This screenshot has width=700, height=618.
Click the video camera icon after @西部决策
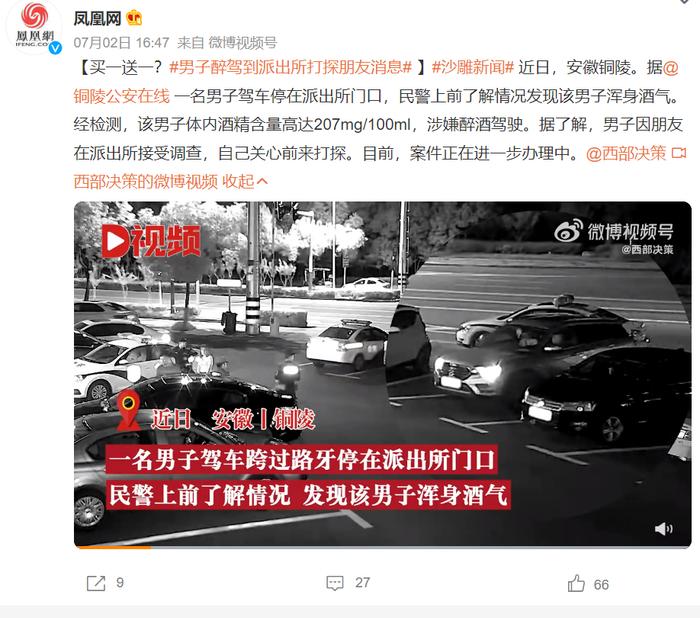pos(679,153)
